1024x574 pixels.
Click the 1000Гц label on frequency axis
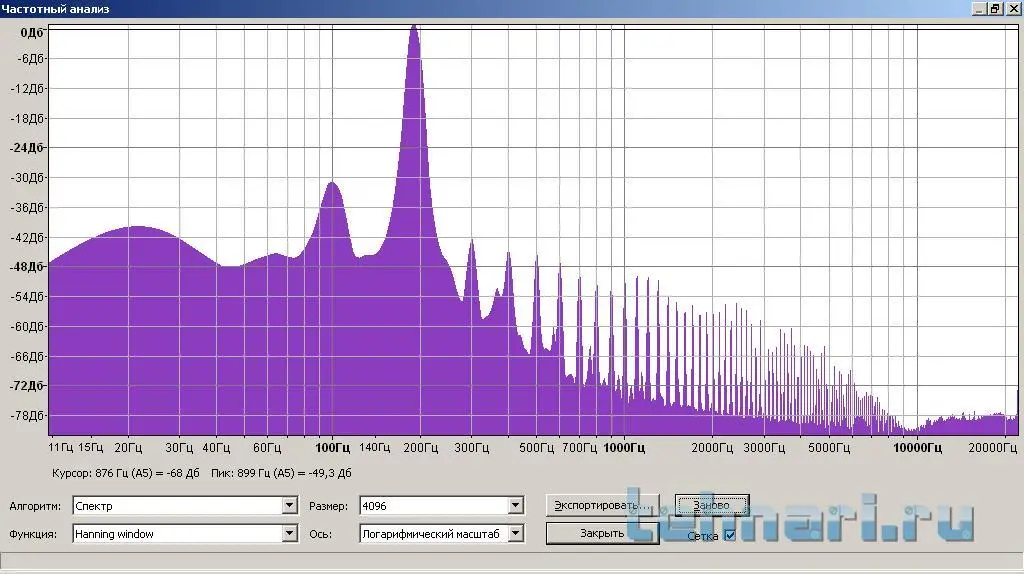tap(626, 448)
